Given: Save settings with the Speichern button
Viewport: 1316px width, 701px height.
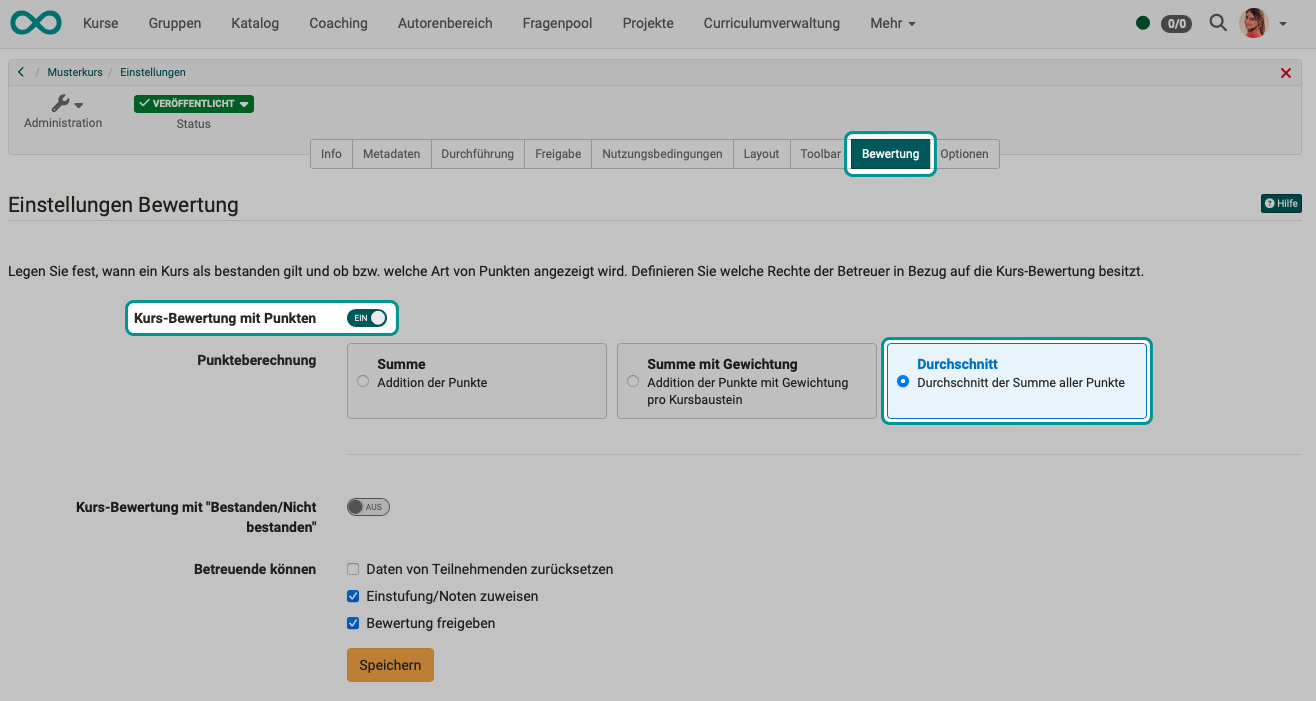Looking at the screenshot, I should 389,664.
